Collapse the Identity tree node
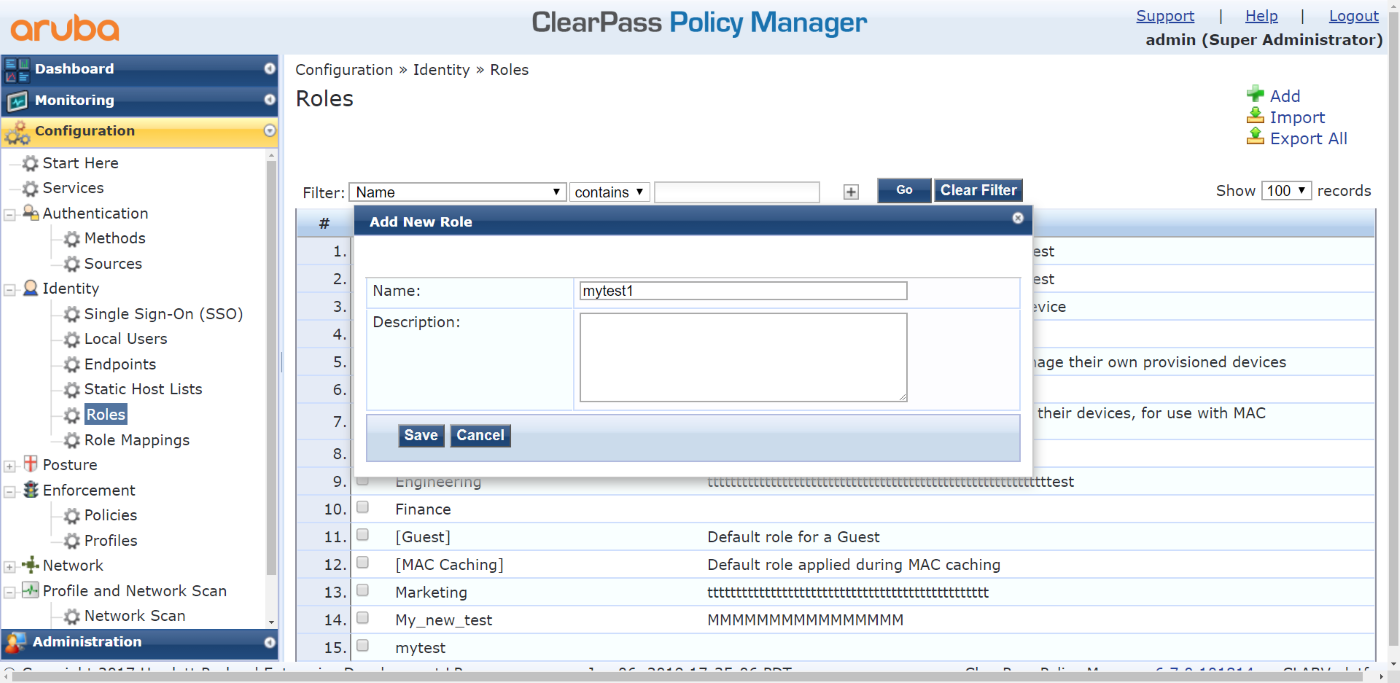Screen dimensions: 1400x683 click(x=10, y=289)
